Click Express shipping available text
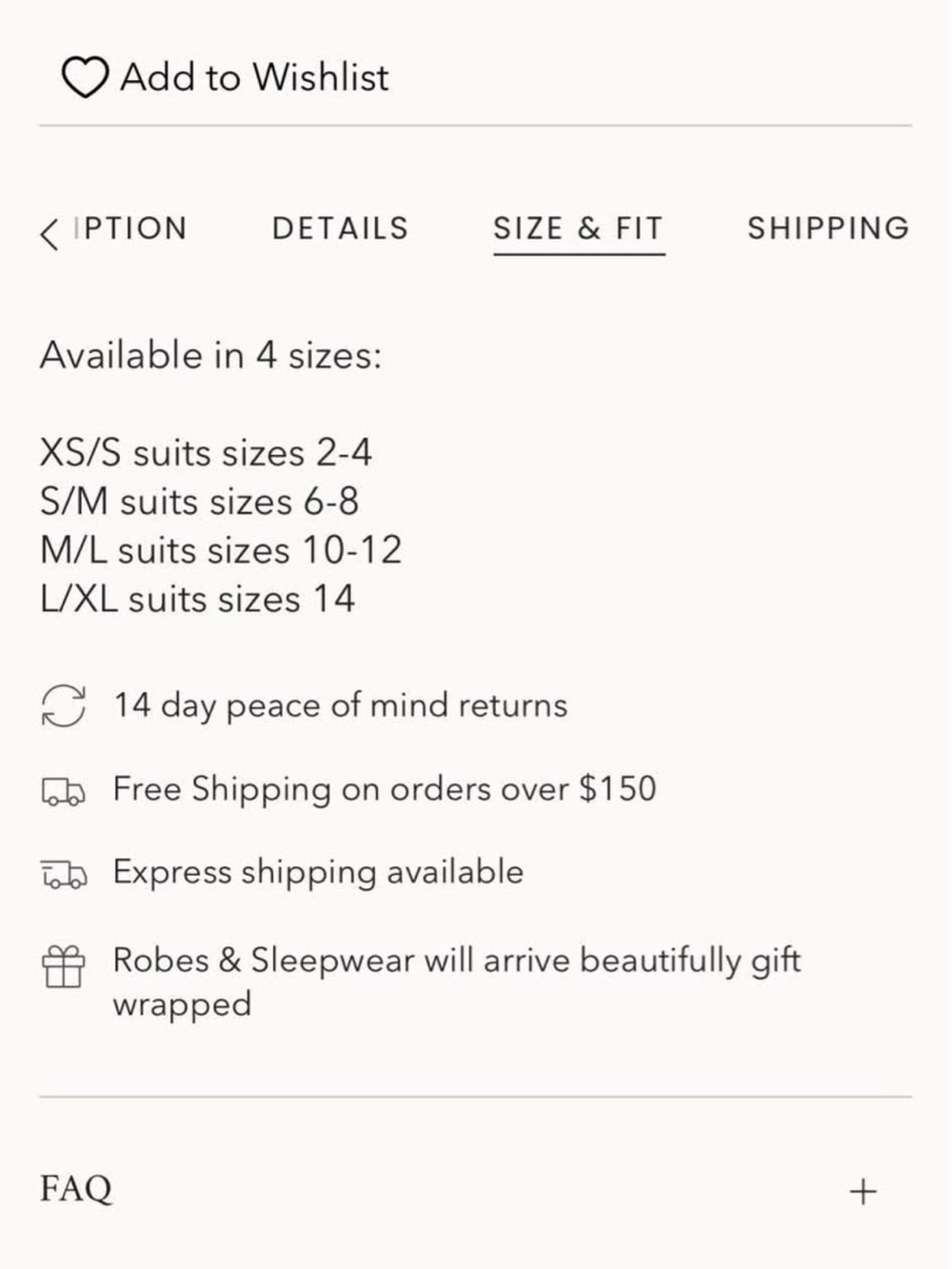952x1269 pixels. click(318, 873)
